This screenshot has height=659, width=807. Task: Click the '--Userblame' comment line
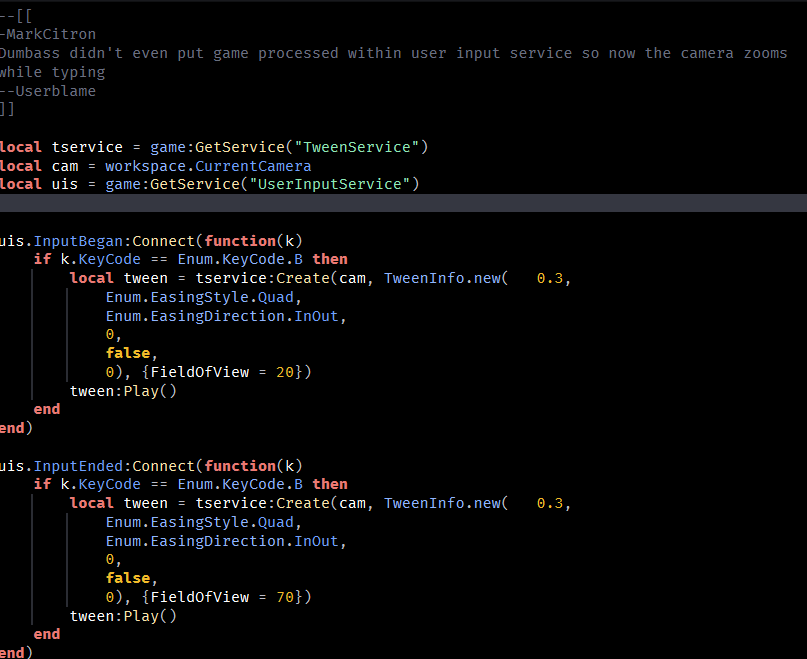click(48, 91)
